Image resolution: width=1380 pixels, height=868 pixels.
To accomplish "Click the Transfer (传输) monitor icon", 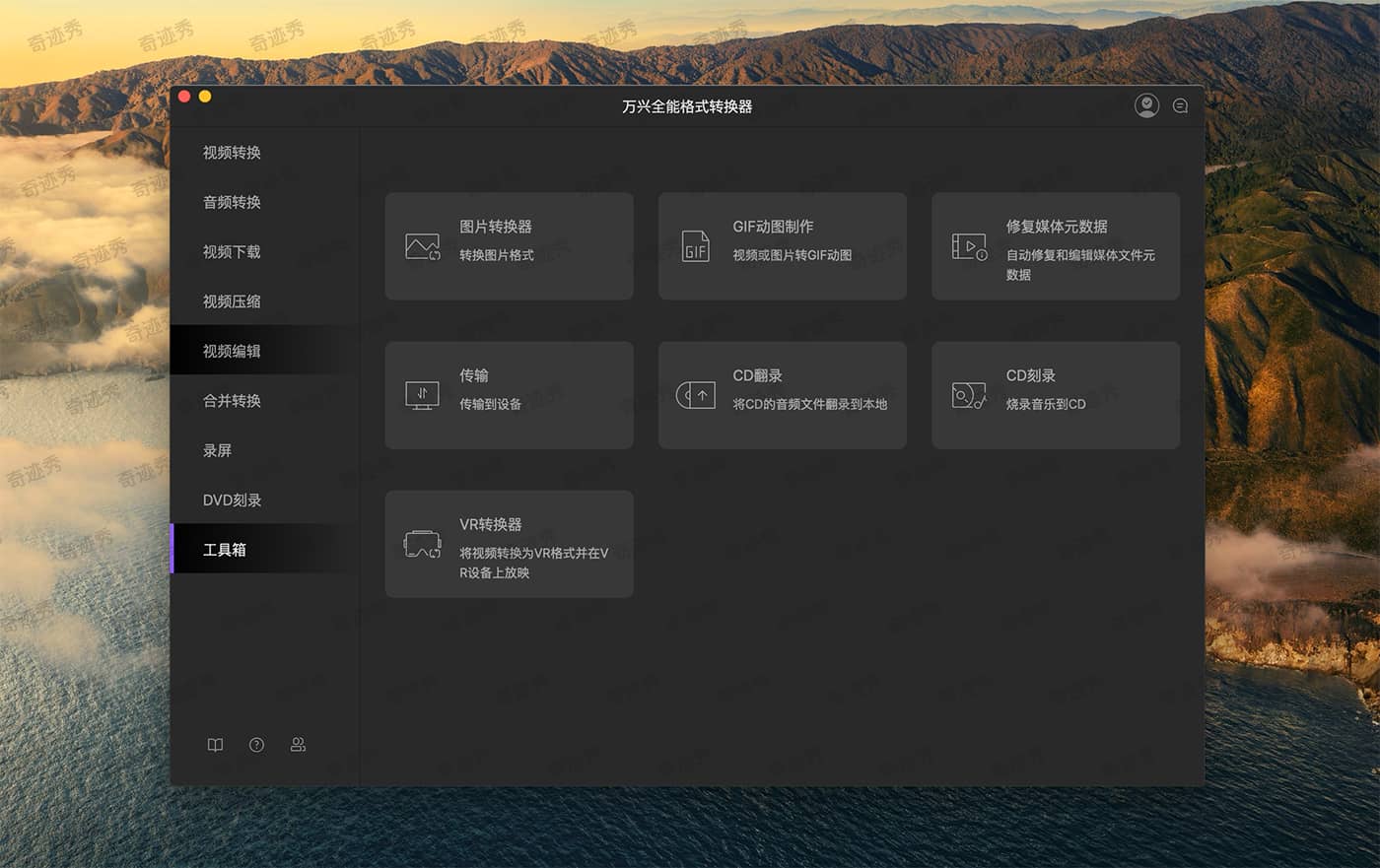I will tap(422, 395).
